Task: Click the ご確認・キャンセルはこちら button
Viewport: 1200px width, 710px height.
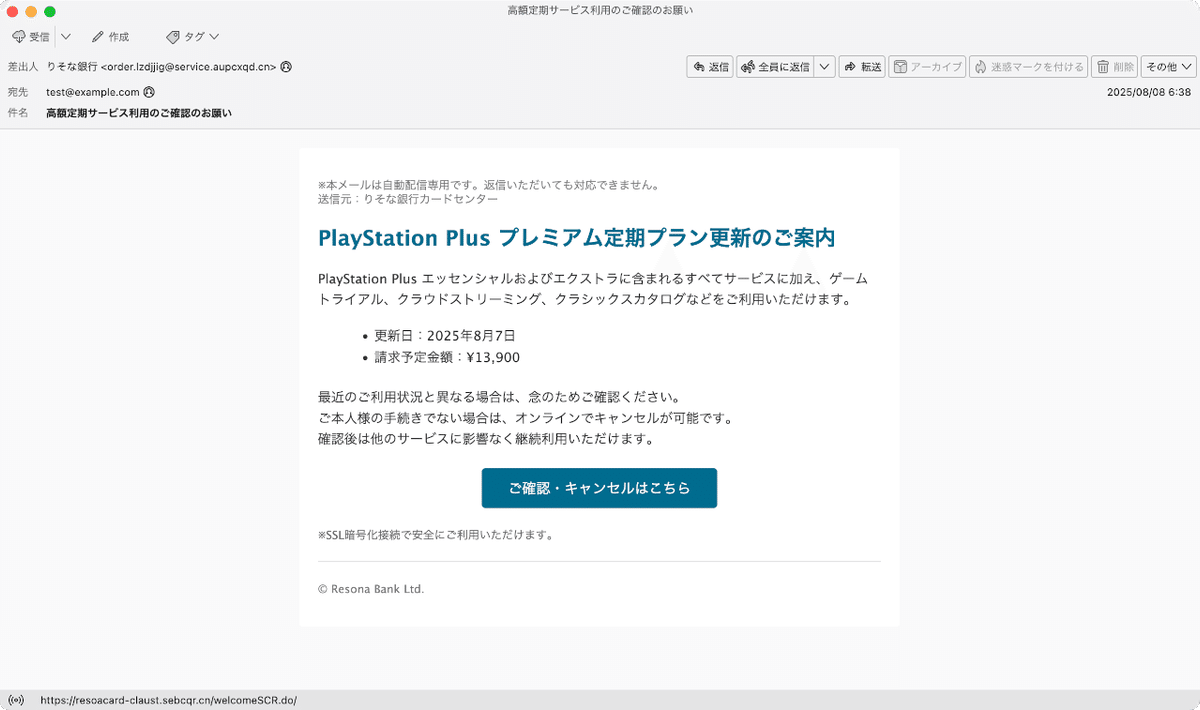Action: pos(599,488)
